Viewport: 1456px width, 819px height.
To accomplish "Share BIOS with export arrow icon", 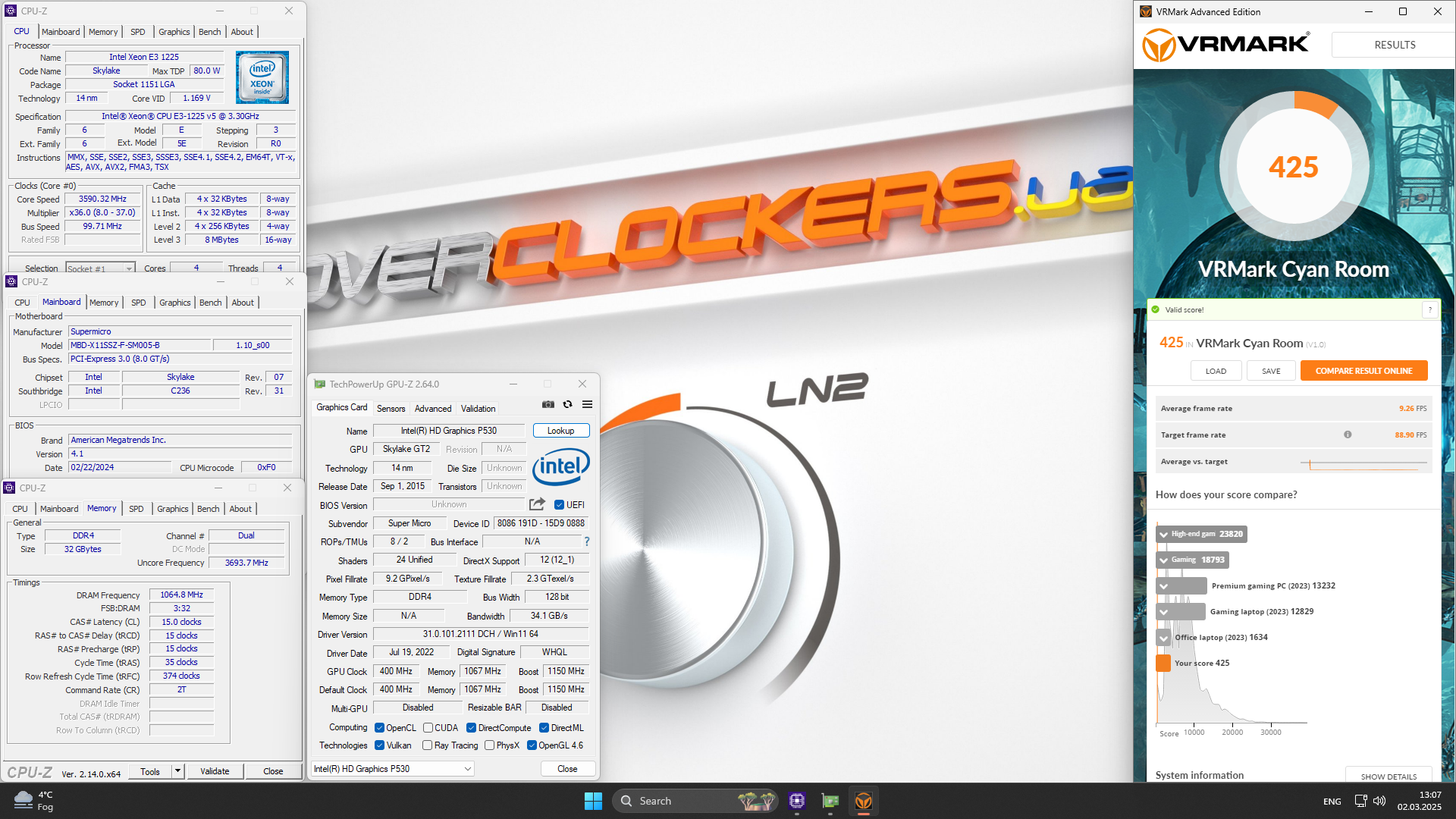I will (537, 504).
